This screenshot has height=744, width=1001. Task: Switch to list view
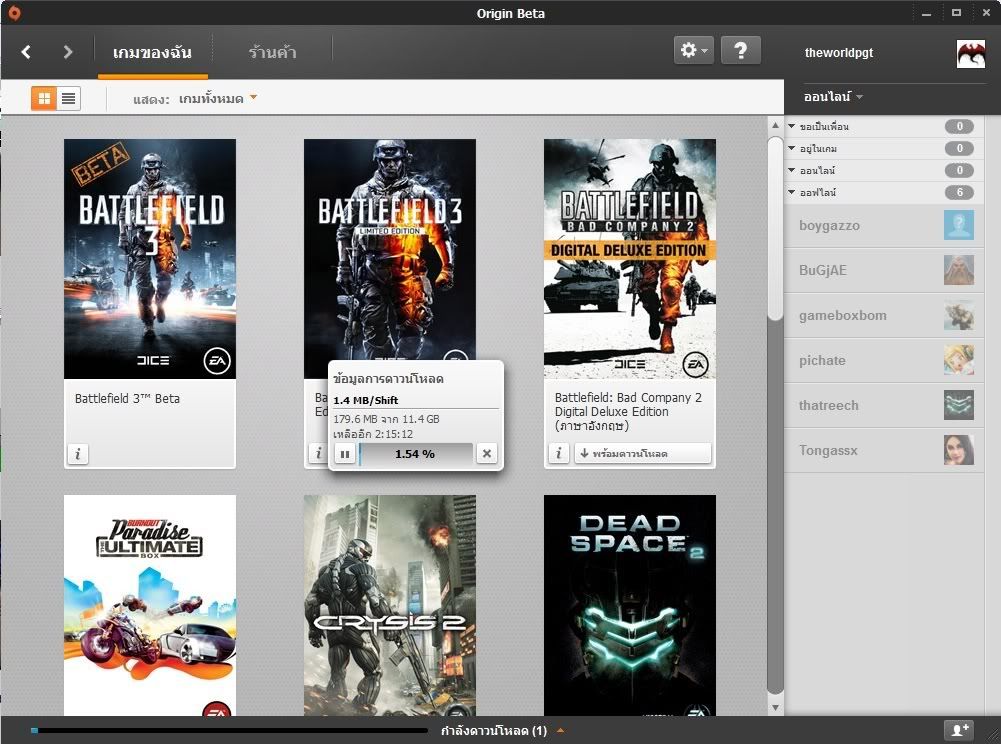(68, 98)
